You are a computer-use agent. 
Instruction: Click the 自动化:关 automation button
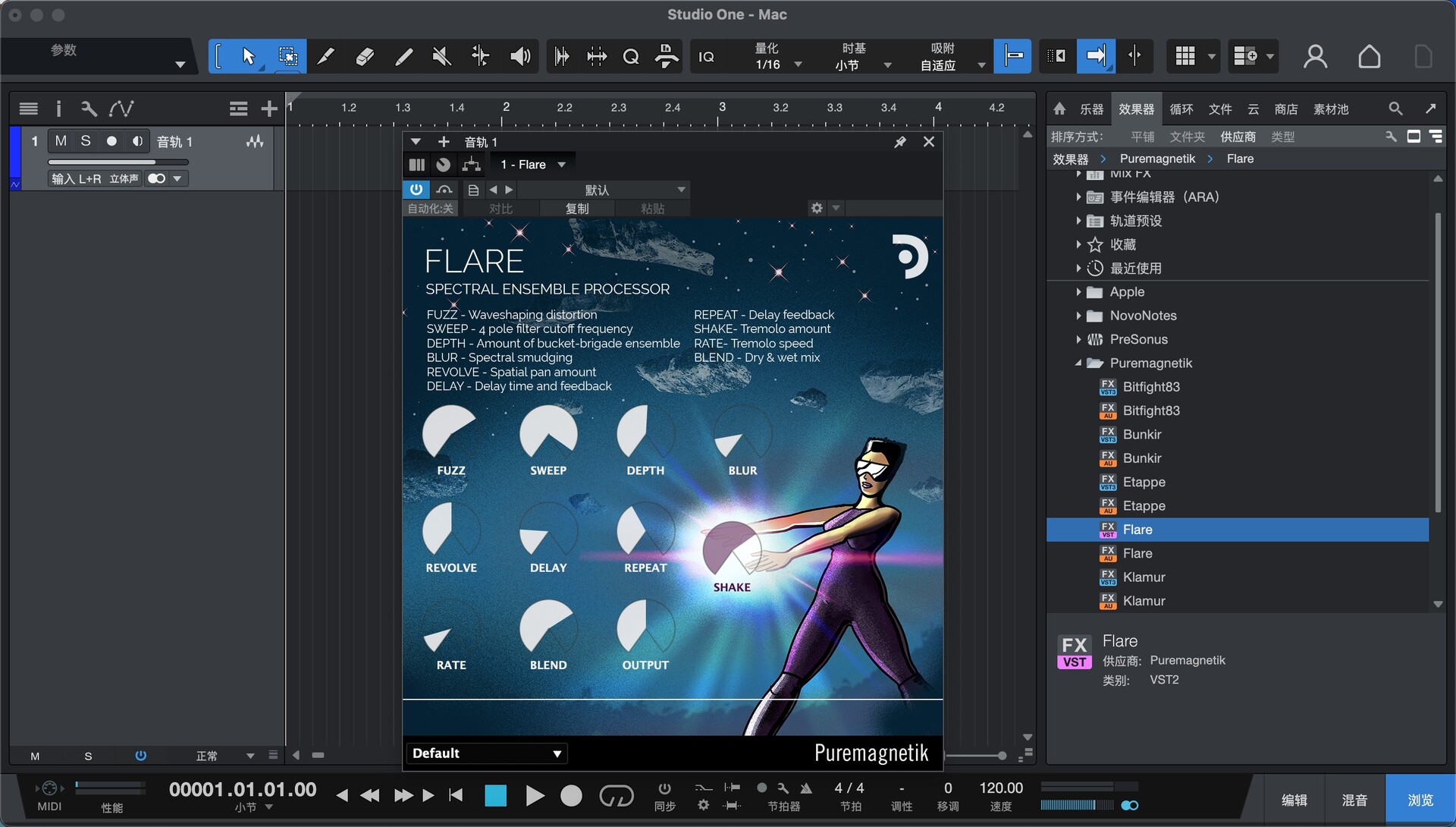pyautogui.click(x=430, y=209)
